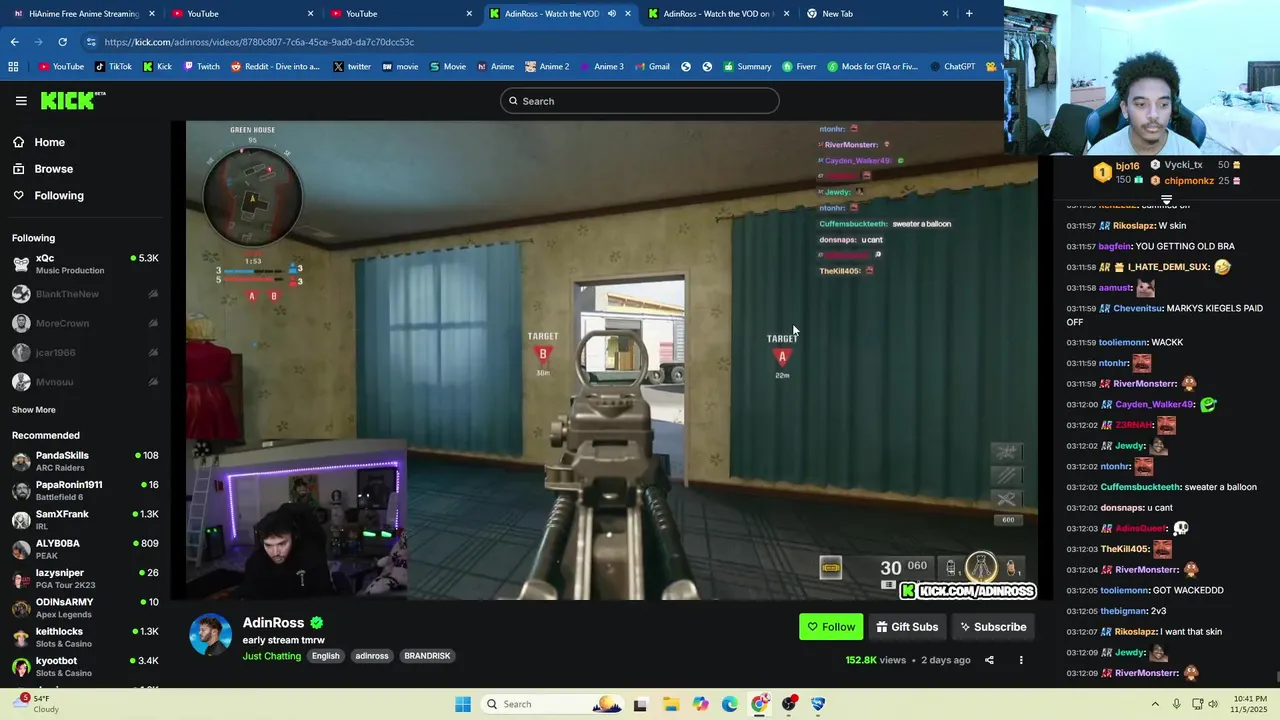Click the taskbar Search box
1280x720 pixels.
[x=553, y=704]
